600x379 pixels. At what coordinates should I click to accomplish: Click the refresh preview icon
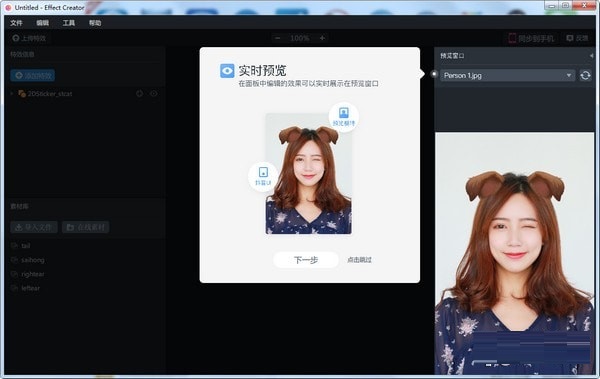pos(585,75)
